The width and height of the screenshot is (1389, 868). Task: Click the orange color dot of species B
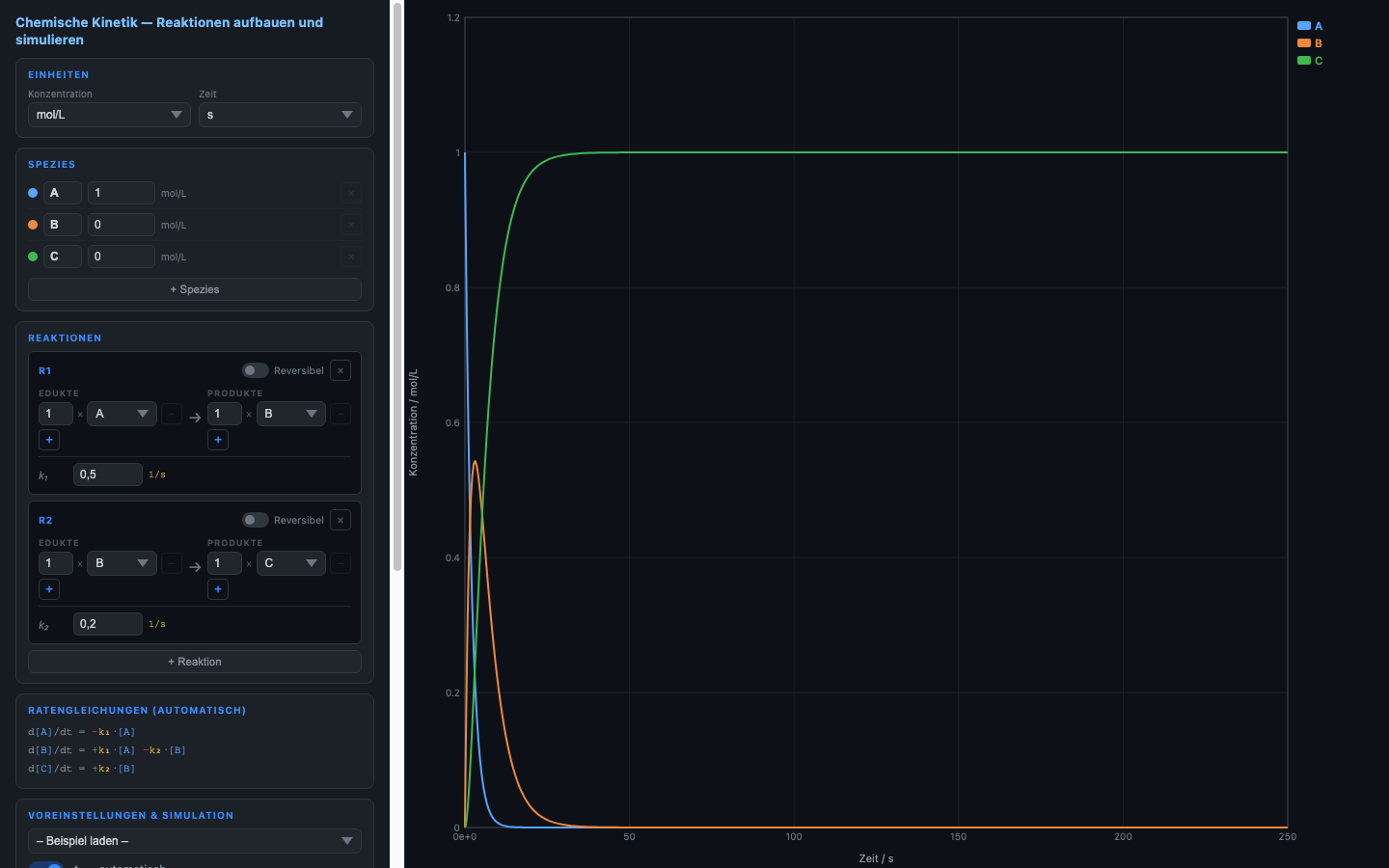[33, 225]
